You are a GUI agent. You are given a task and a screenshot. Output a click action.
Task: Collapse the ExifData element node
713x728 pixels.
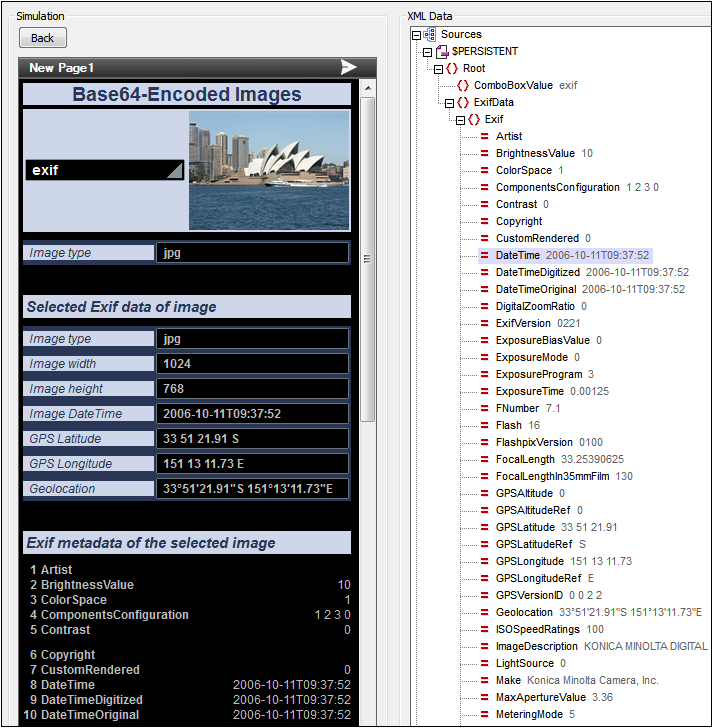(450, 102)
